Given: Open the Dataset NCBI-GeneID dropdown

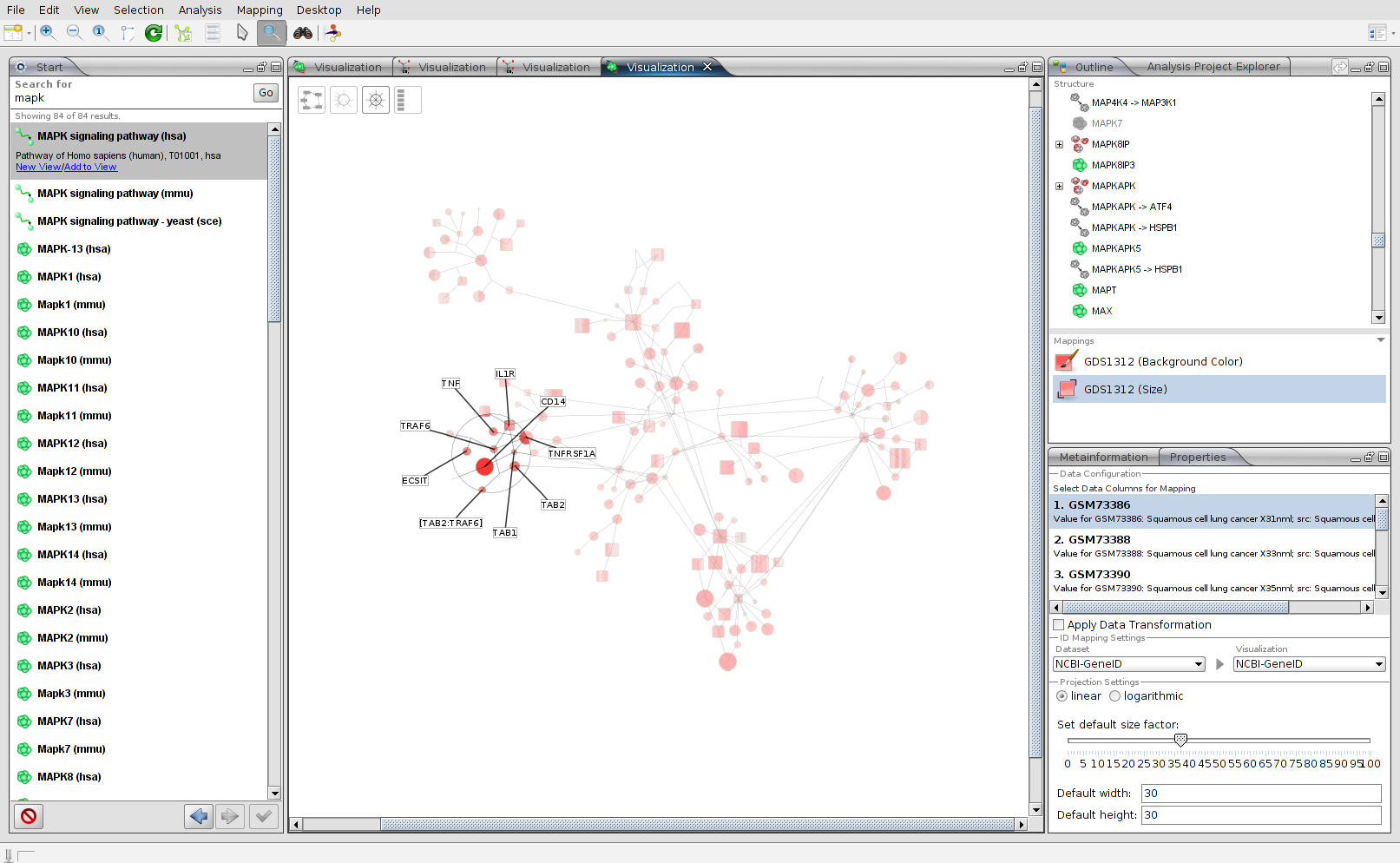Looking at the screenshot, I should point(1129,664).
